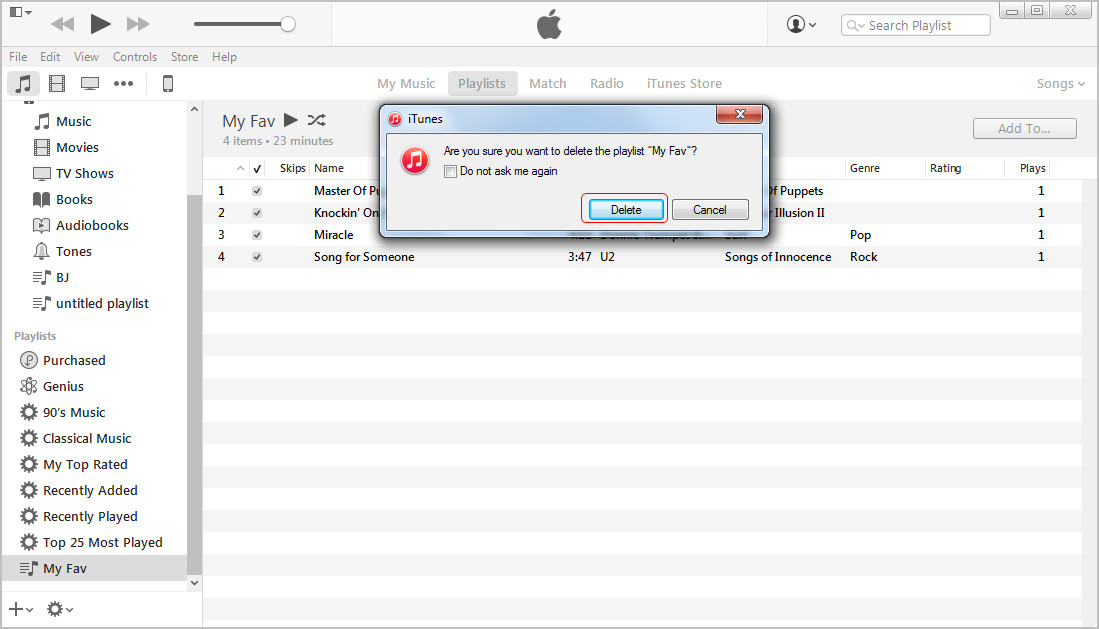Select the Playlists tab
Viewport: 1099px width, 629px height.
tap(482, 83)
